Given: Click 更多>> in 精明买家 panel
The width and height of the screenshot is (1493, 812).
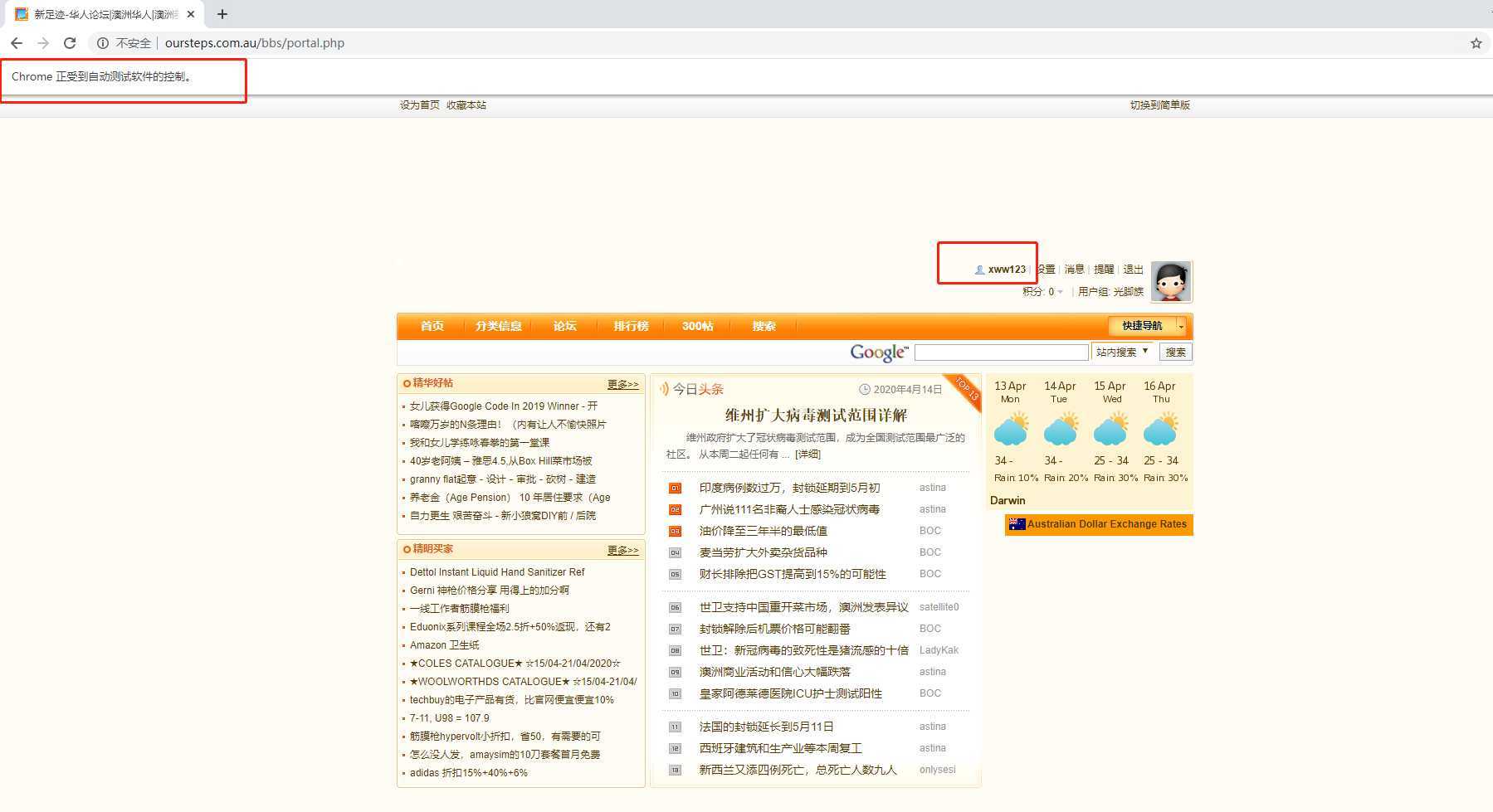Looking at the screenshot, I should click(622, 551).
